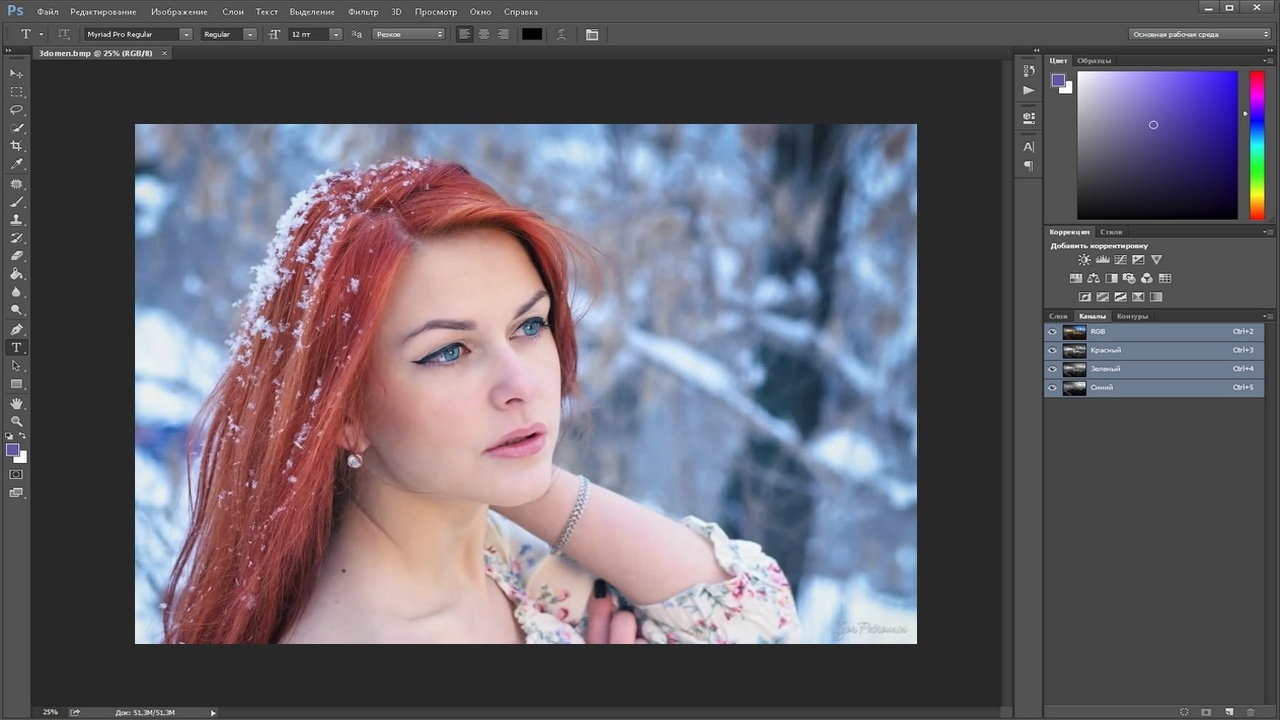Screen dimensions: 1280x720
Task: Select the Pen tool
Action: point(16,330)
